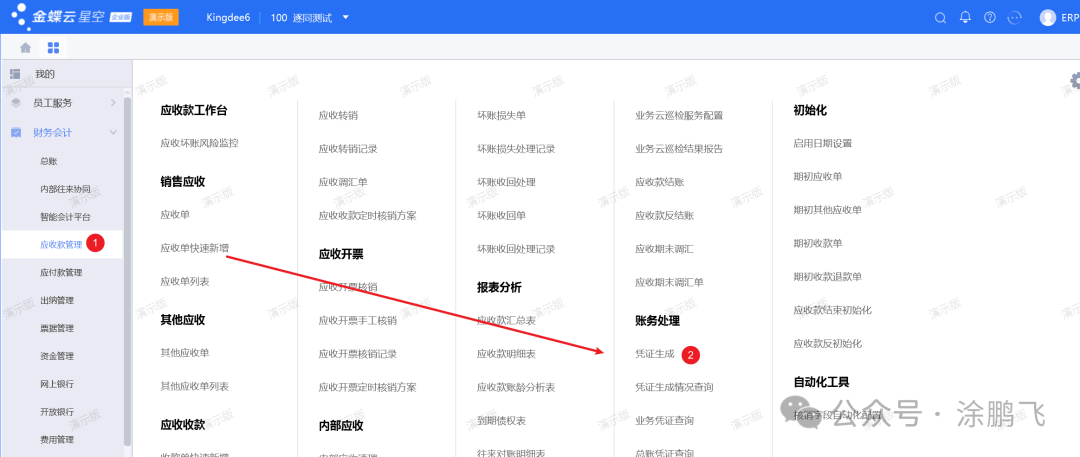Click the 凭证生成 link
The image size is (1080, 457).
655,354
